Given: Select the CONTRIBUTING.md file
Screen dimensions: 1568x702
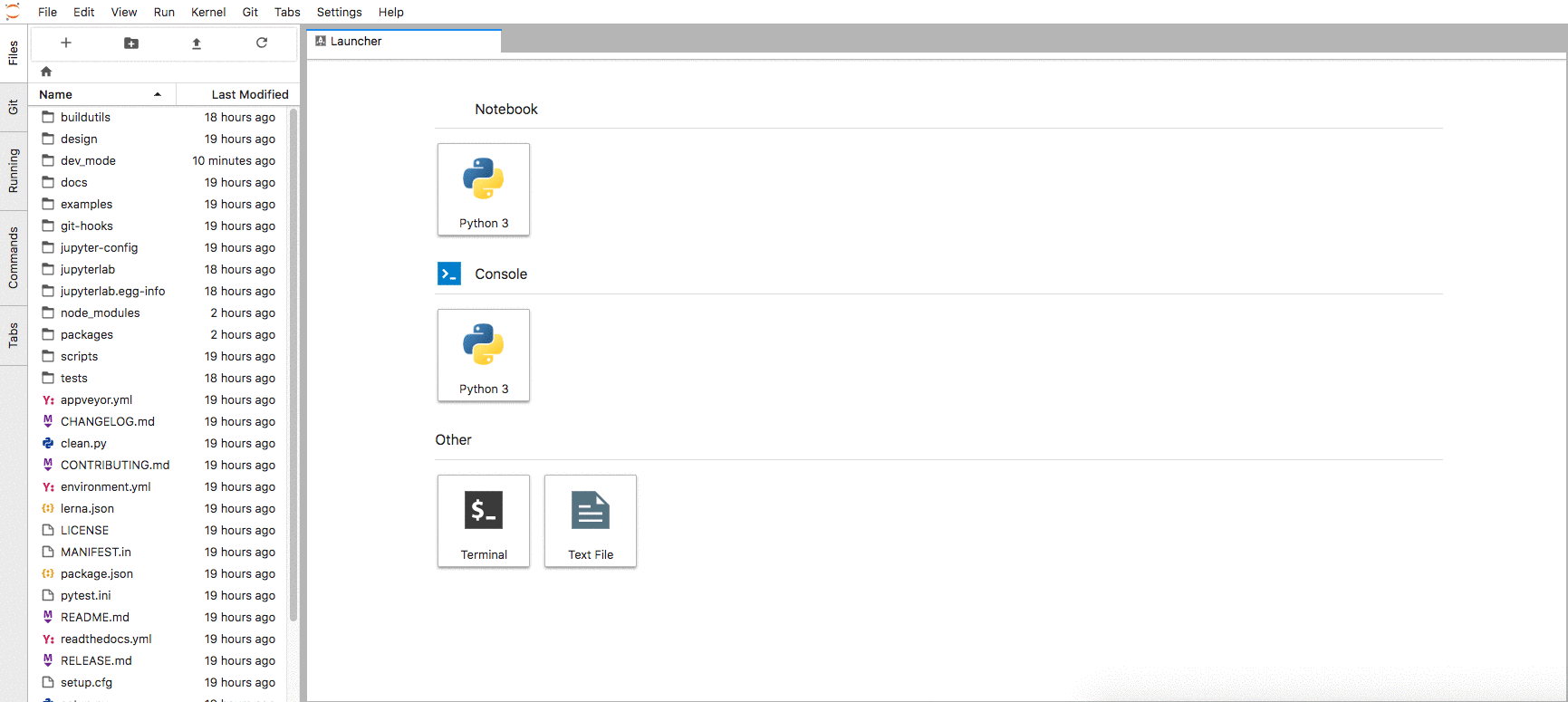Looking at the screenshot, I should point(158,465).
